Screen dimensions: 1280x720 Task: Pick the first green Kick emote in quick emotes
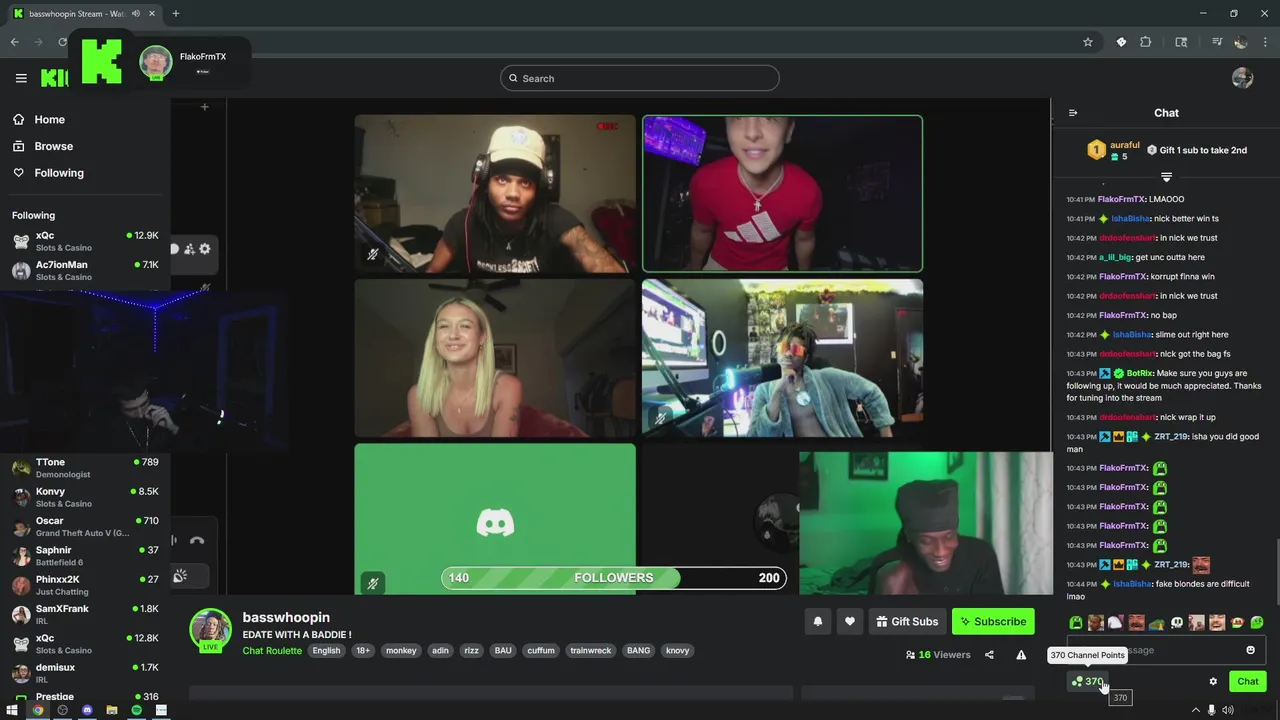pos(1076,623)
